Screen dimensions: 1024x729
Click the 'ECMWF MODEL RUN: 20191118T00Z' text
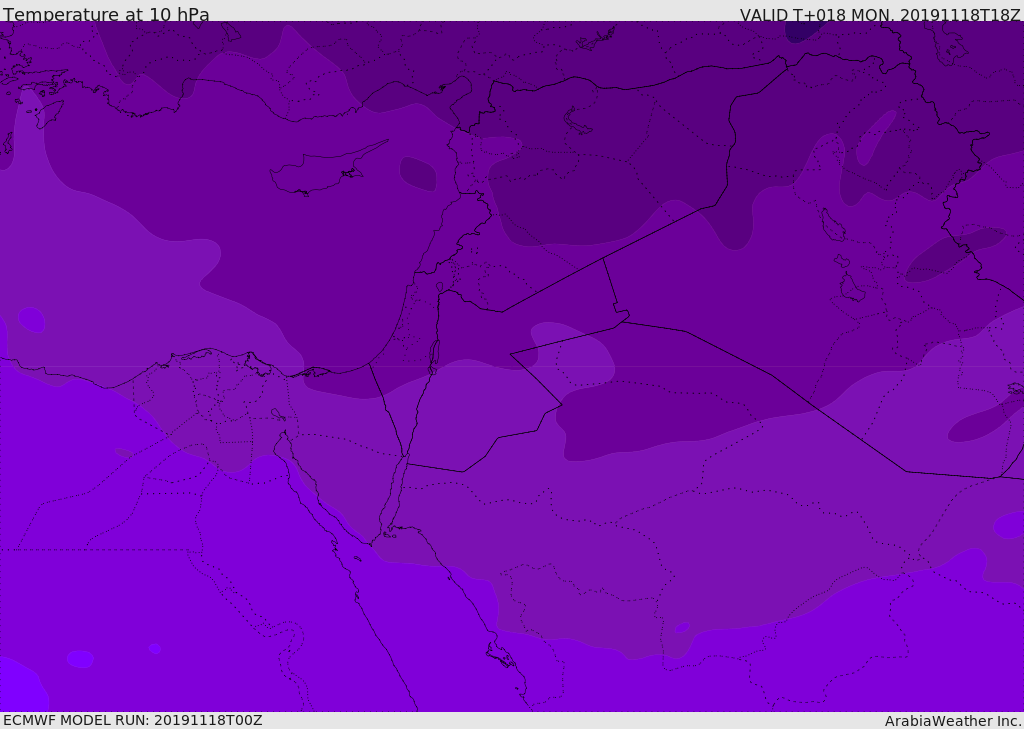click(133, 720)
